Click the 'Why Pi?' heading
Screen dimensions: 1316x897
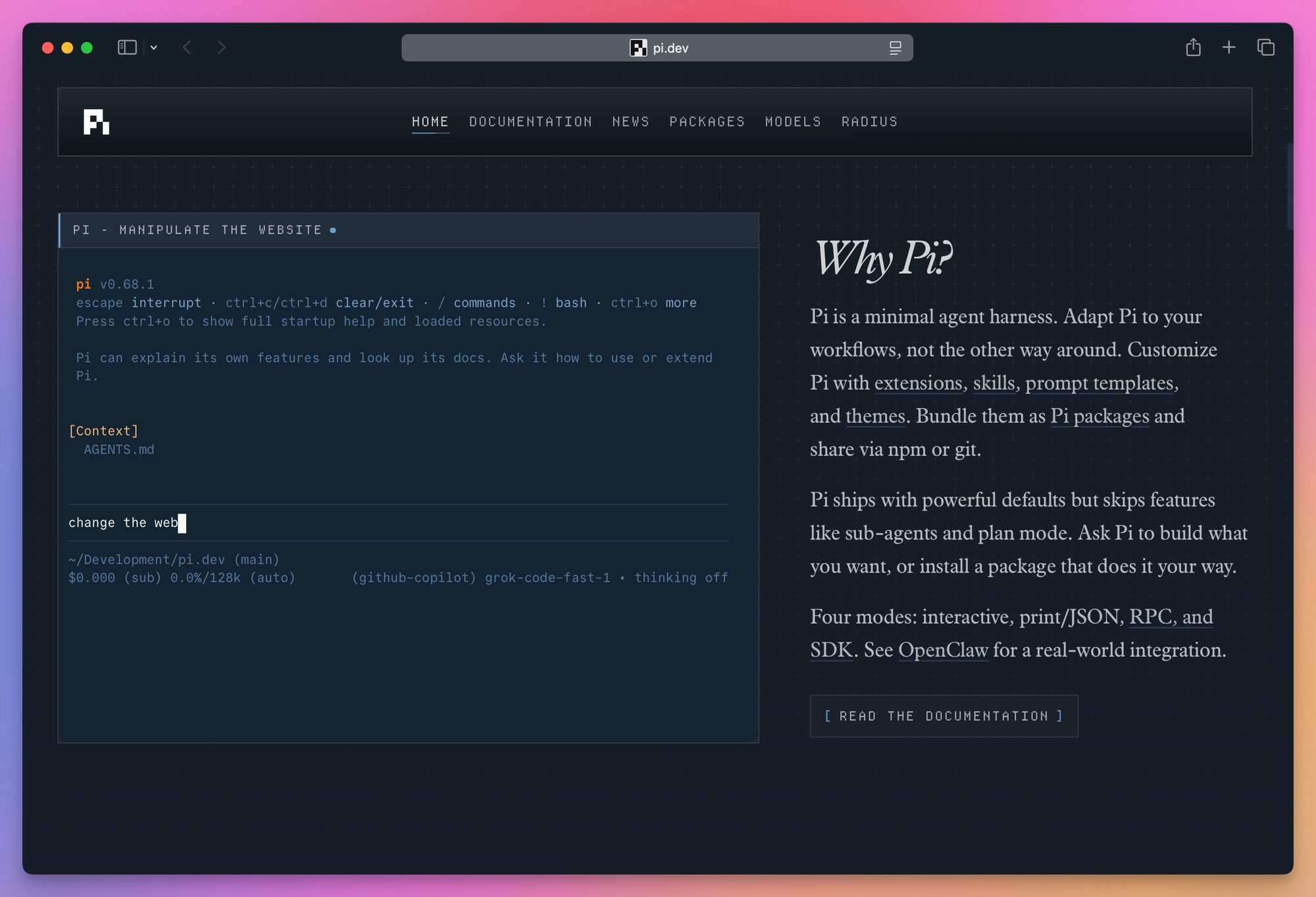[883, 258]
